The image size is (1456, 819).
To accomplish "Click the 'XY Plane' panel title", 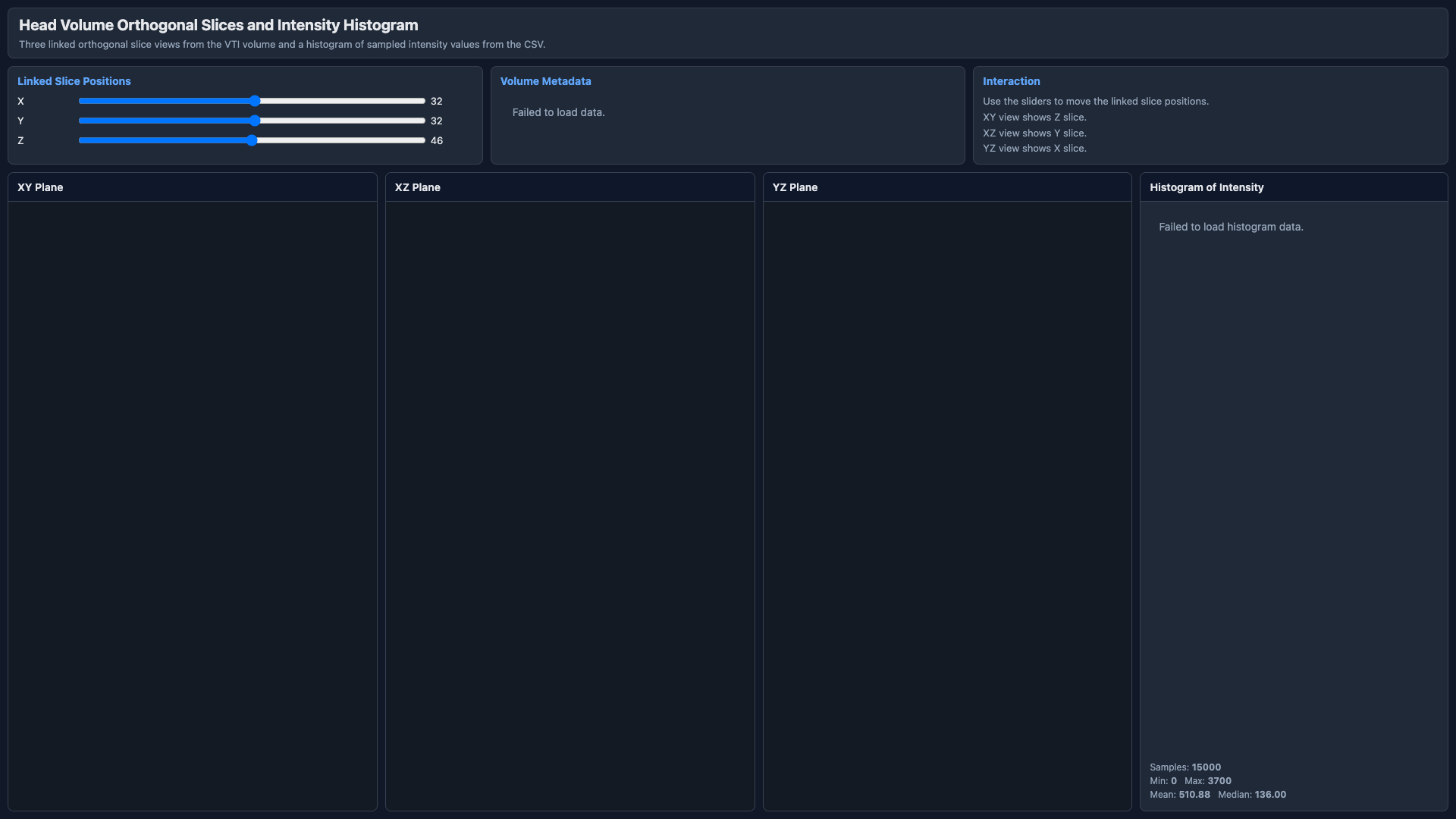I will click(x=40, y=187).
